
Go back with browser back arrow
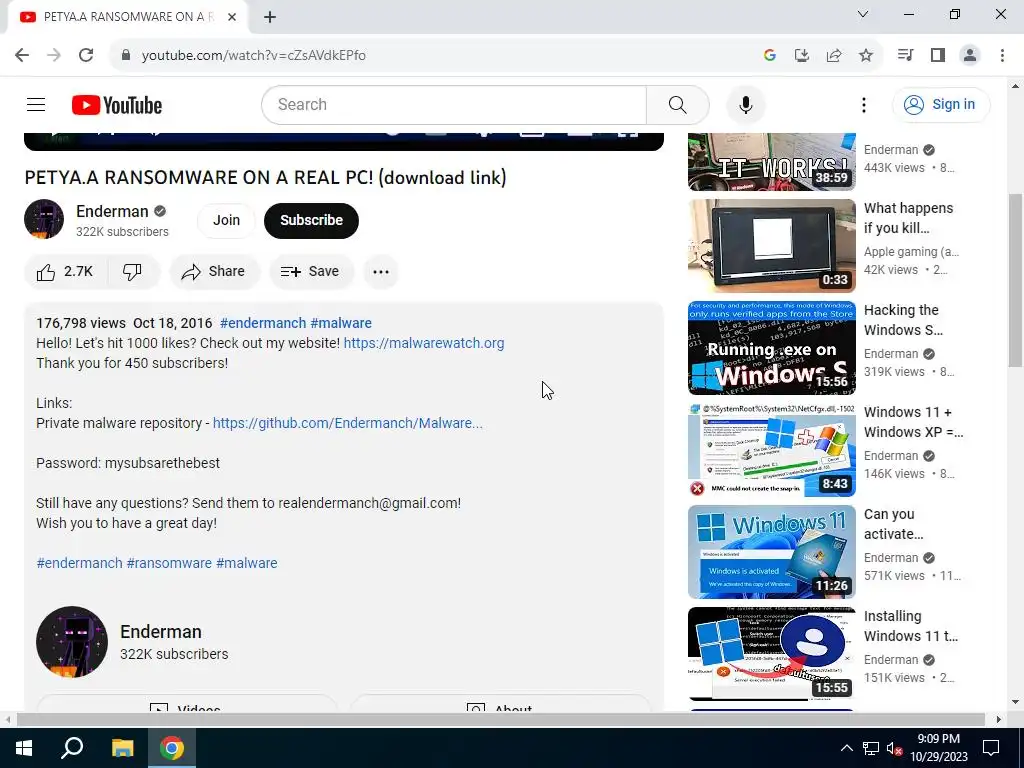(x=22, y=55)
